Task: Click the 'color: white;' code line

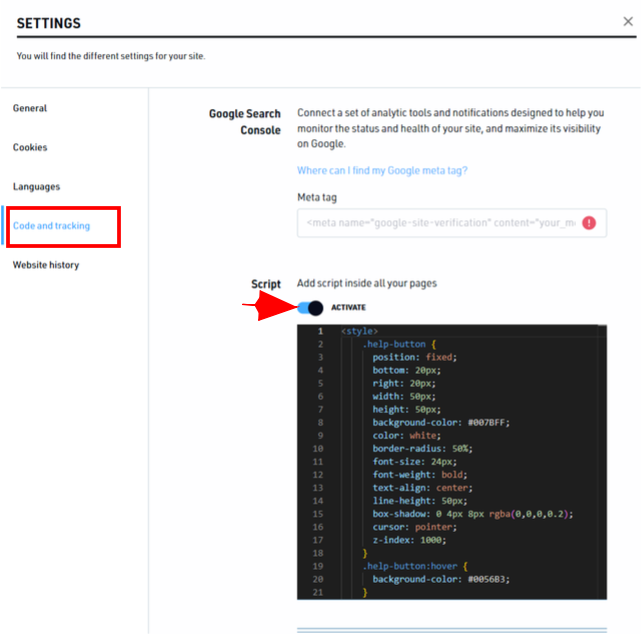Action: pyautogui.click(x=406, y=436)
